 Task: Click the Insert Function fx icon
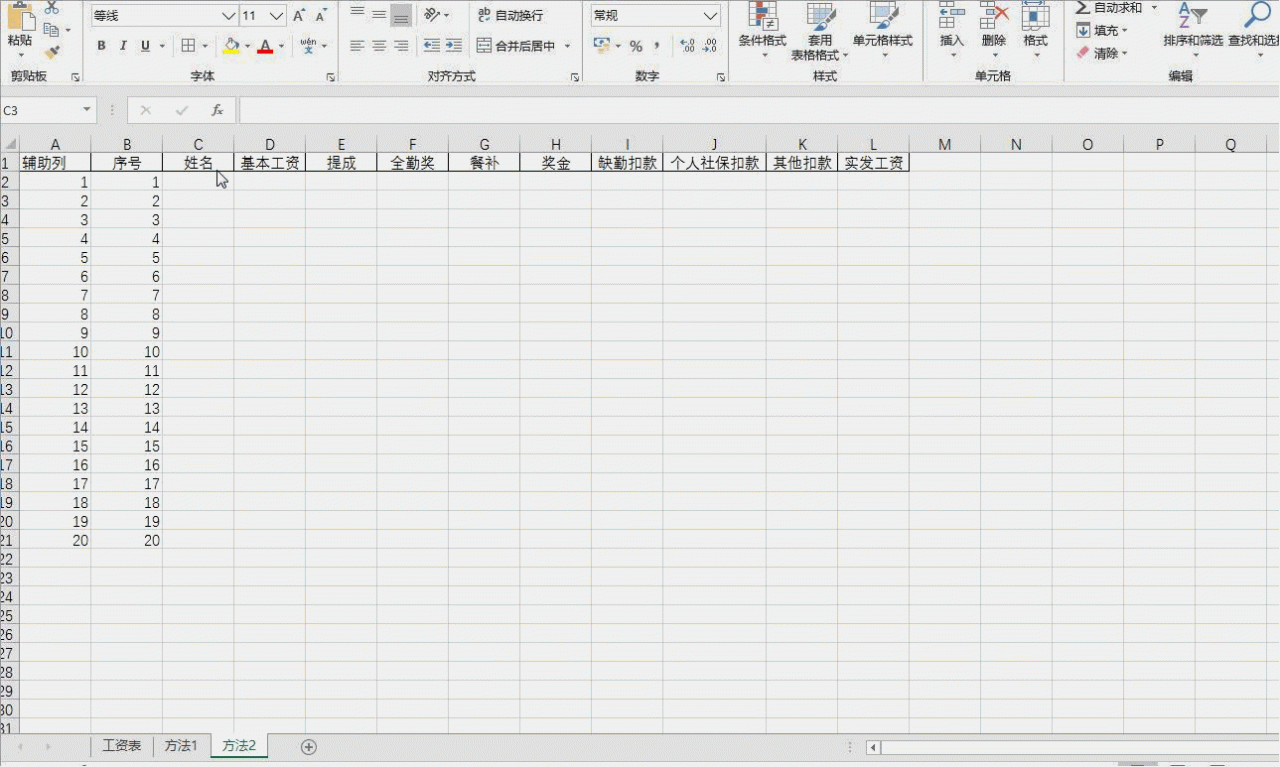(217, 110)
